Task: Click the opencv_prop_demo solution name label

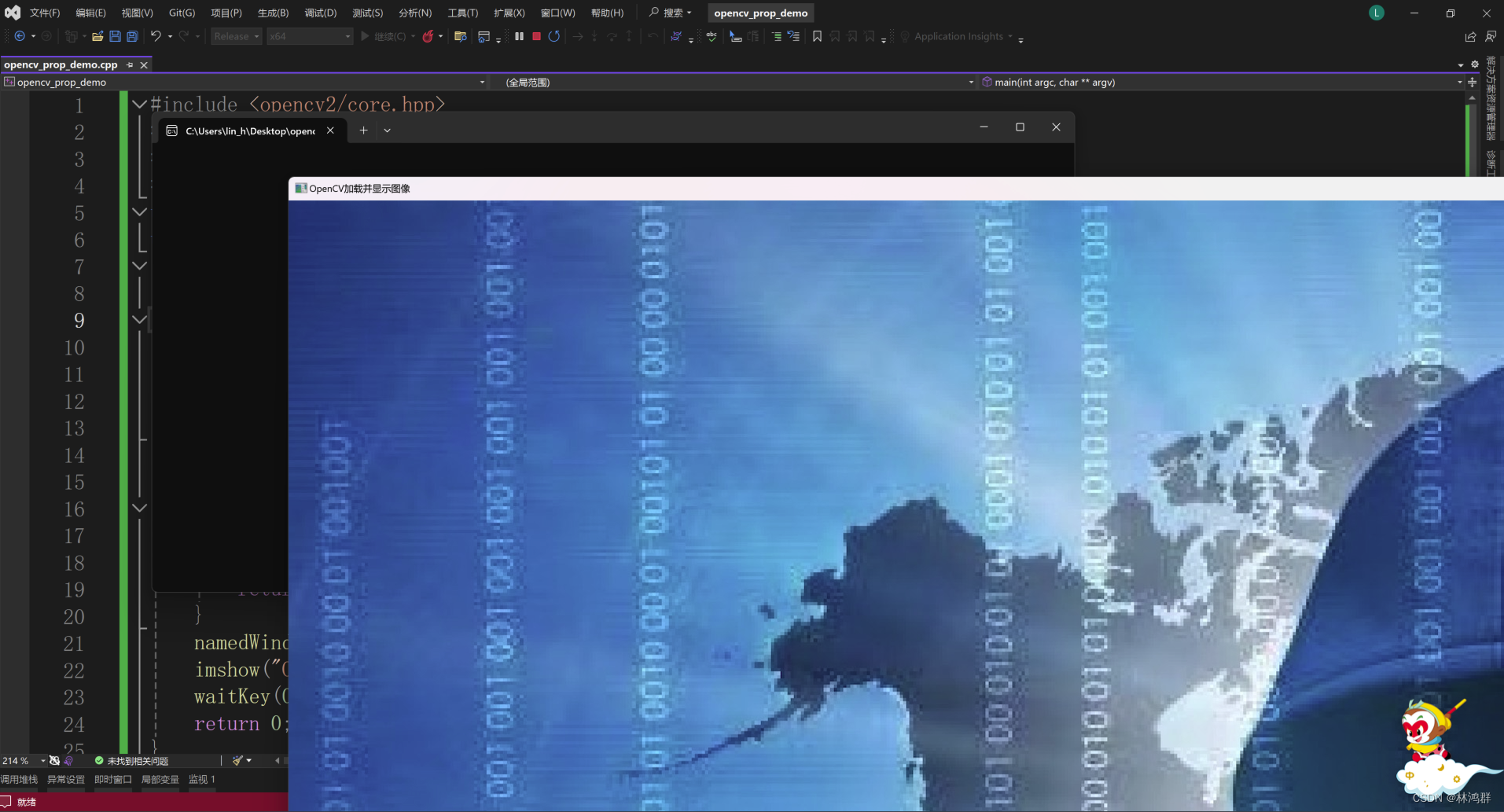Action: point(760,13)
